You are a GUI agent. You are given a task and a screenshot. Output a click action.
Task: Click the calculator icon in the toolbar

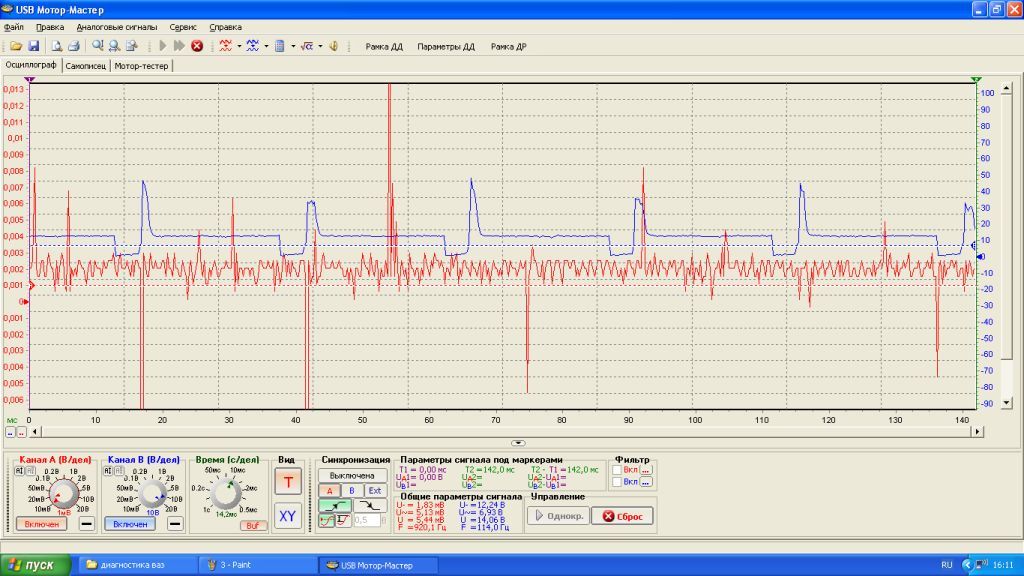280,46
